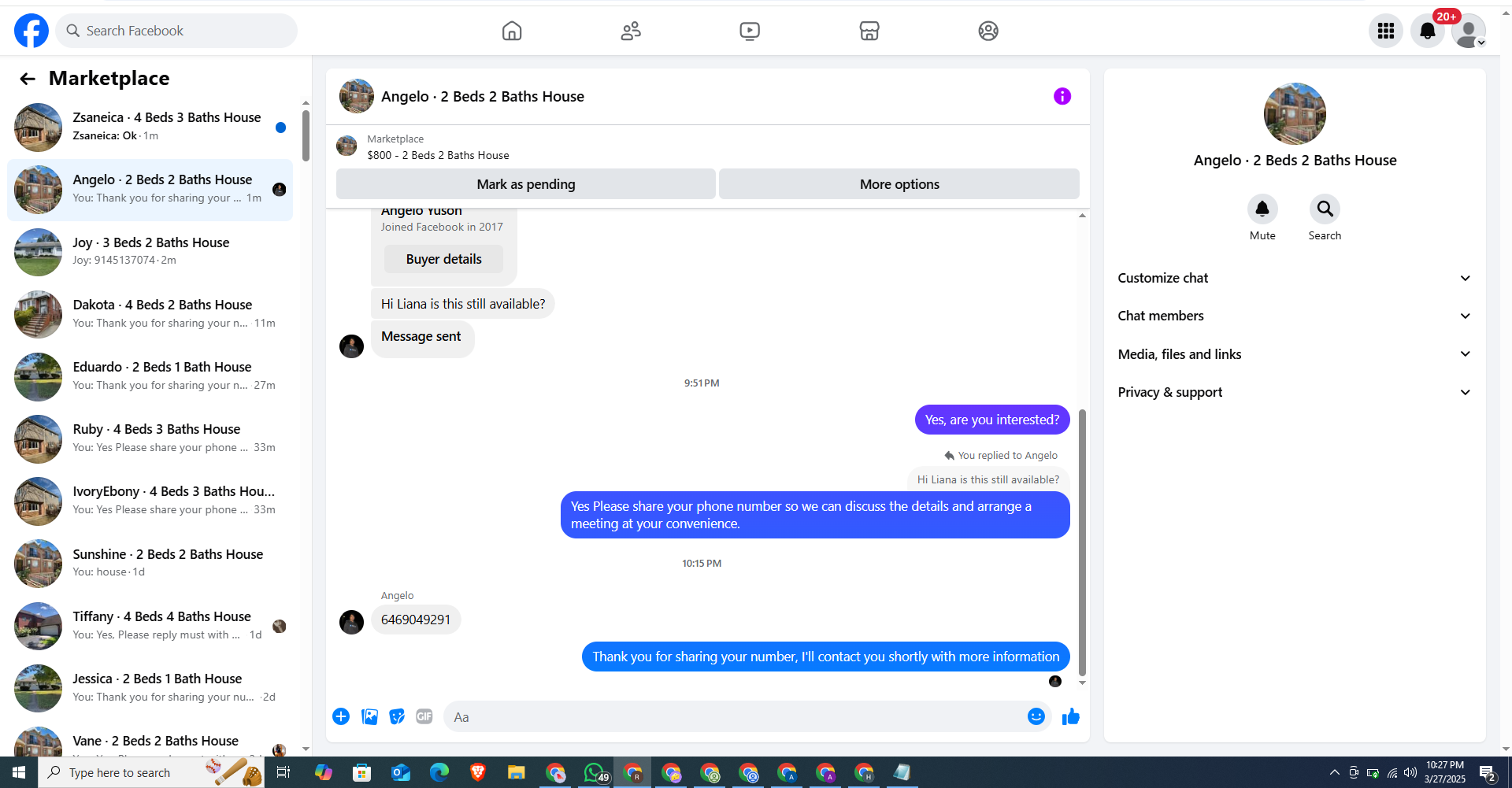Expand Chat members section
The image size is (1512, 788).
(1295, 316)
